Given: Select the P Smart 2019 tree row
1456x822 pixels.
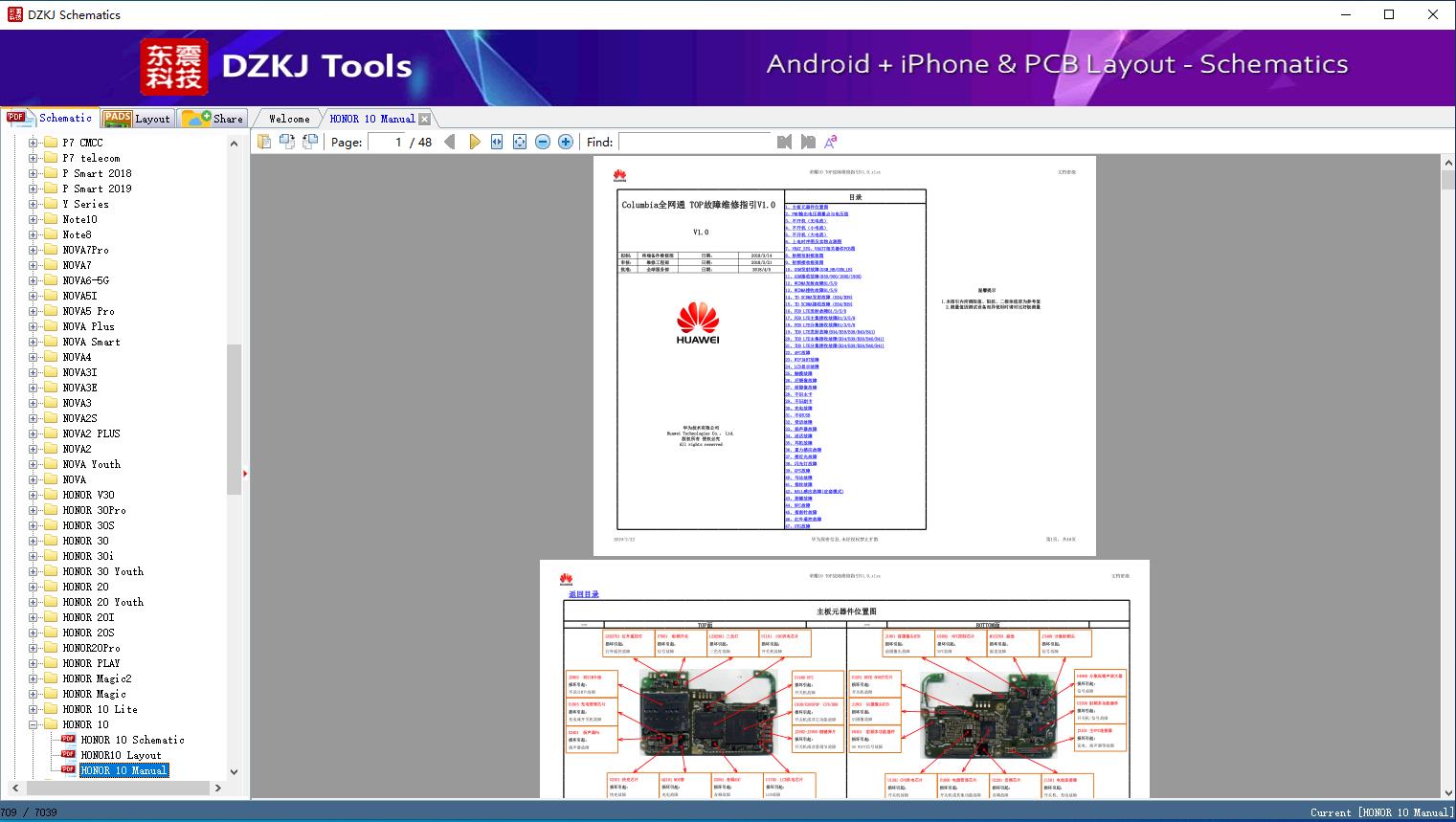Looking at the screenshot, I should click(97, 189).
